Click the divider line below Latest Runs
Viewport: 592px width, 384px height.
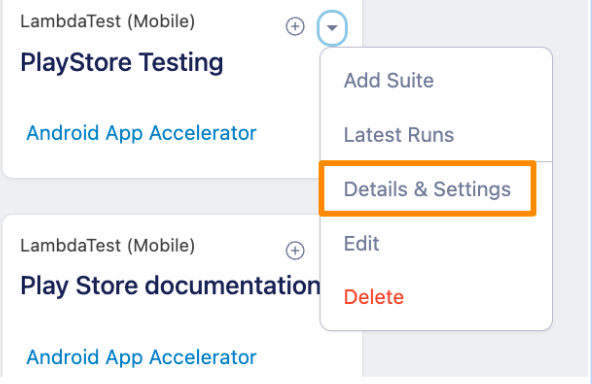point(436,162)
